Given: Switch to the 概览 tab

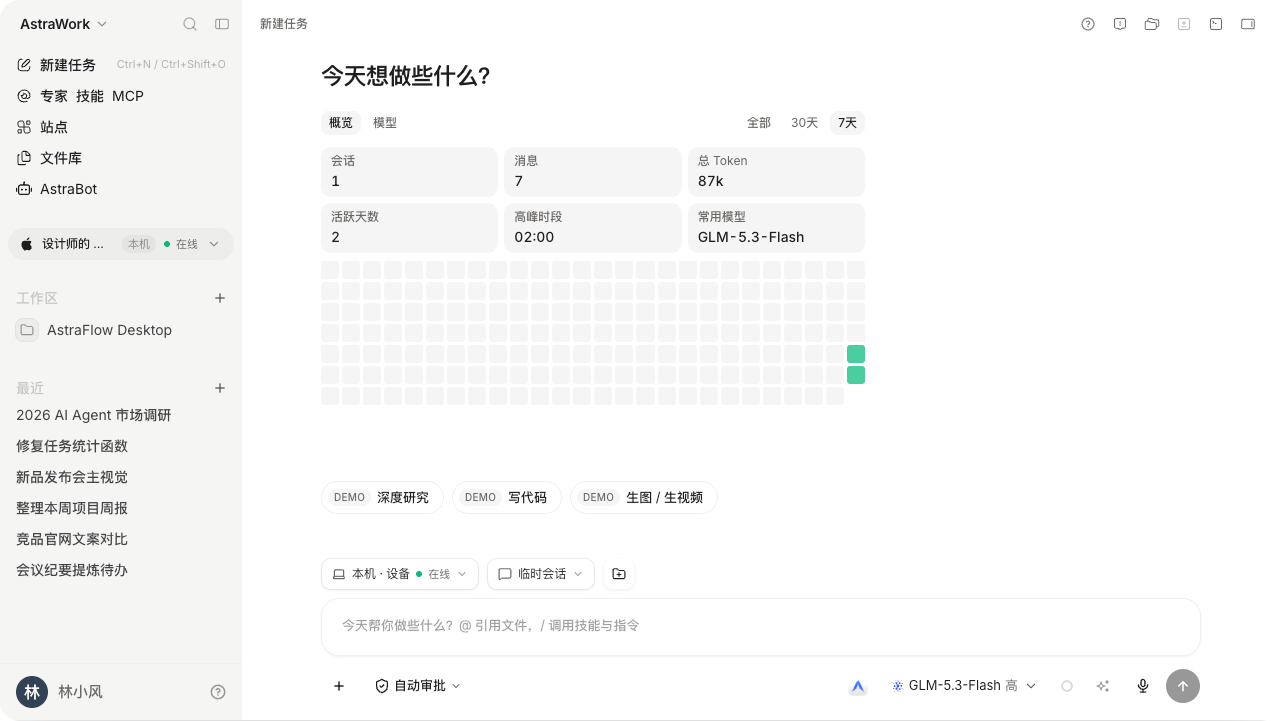Looking at the screenshot, I should click(341, 123).
